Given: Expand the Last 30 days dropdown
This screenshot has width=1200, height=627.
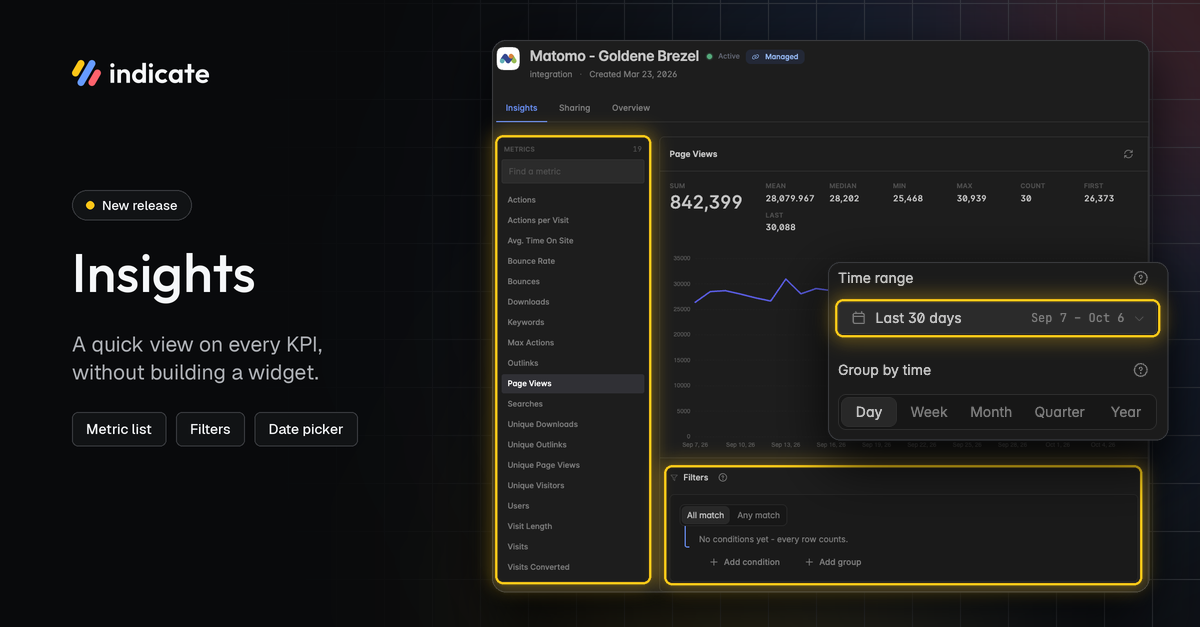Looking at the screenshot, I should [x=998, y=318].
